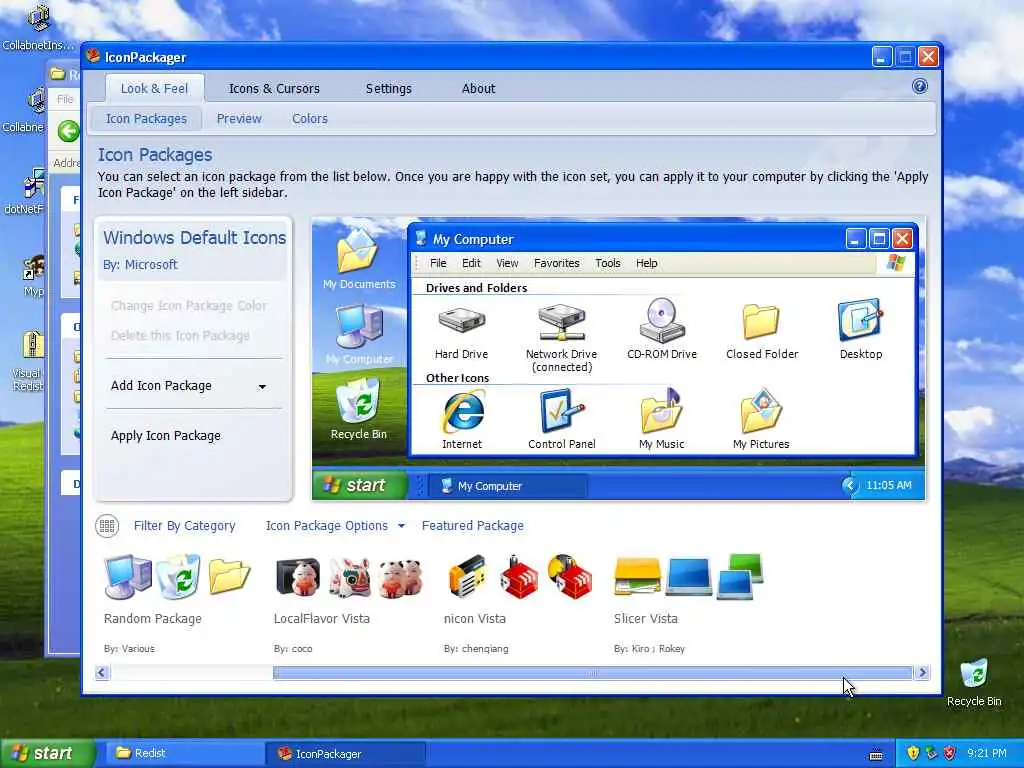This screenshot has height=768, width=1024.
Task: Open File menu in preview My Computer window
Action: click(x=438, y=263)
